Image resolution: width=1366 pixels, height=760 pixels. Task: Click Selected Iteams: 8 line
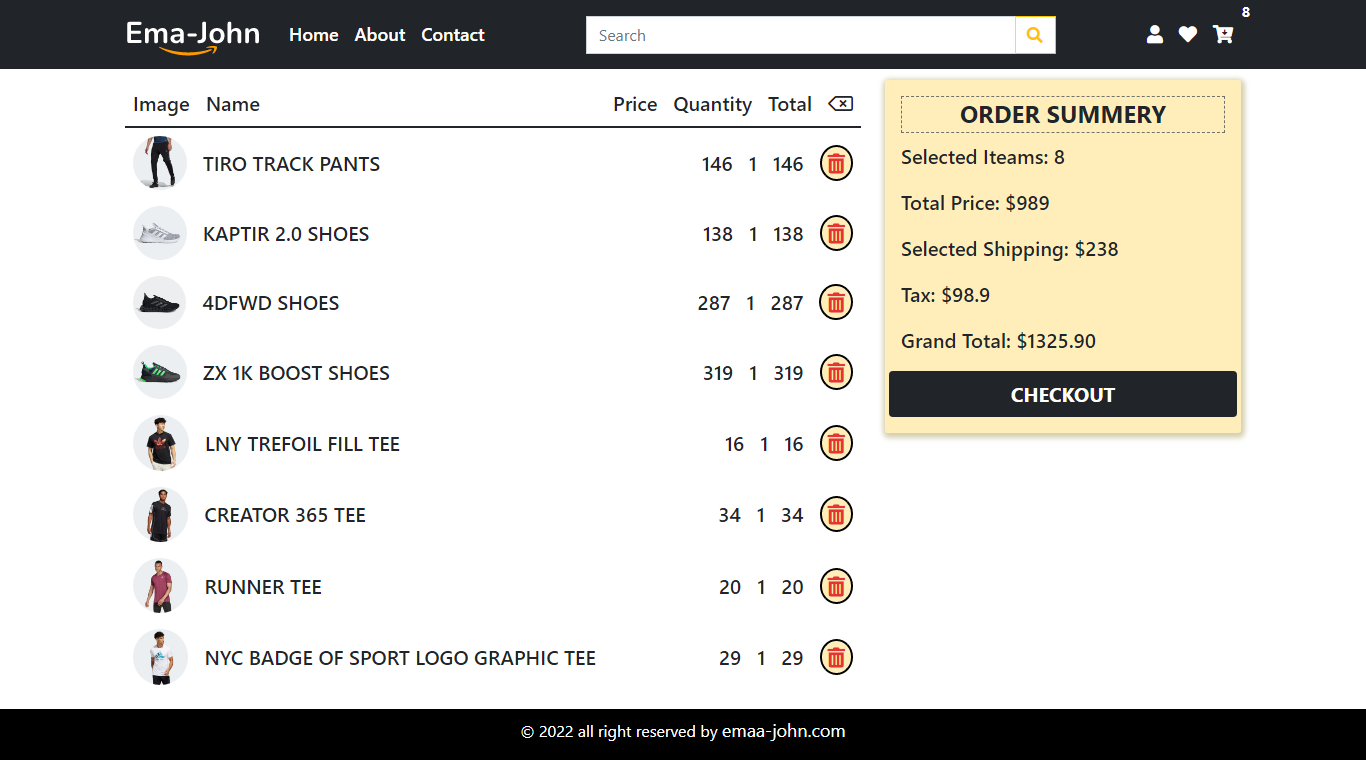point(983,157)
